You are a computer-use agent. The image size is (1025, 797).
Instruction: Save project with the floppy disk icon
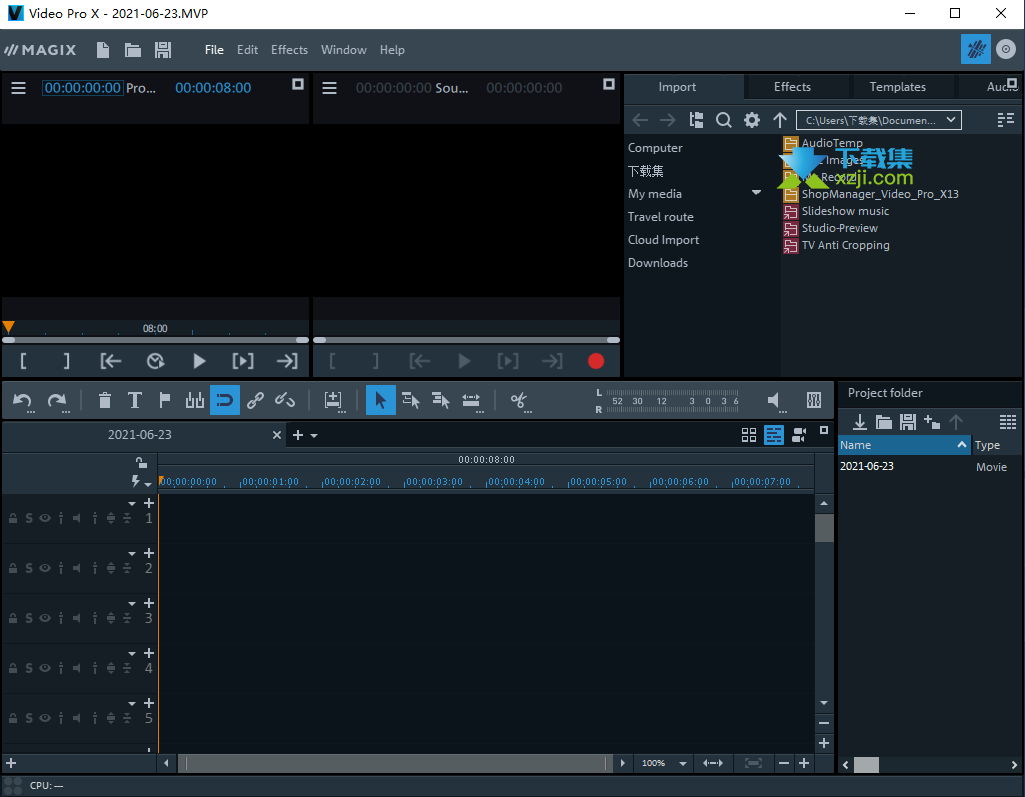163,50
